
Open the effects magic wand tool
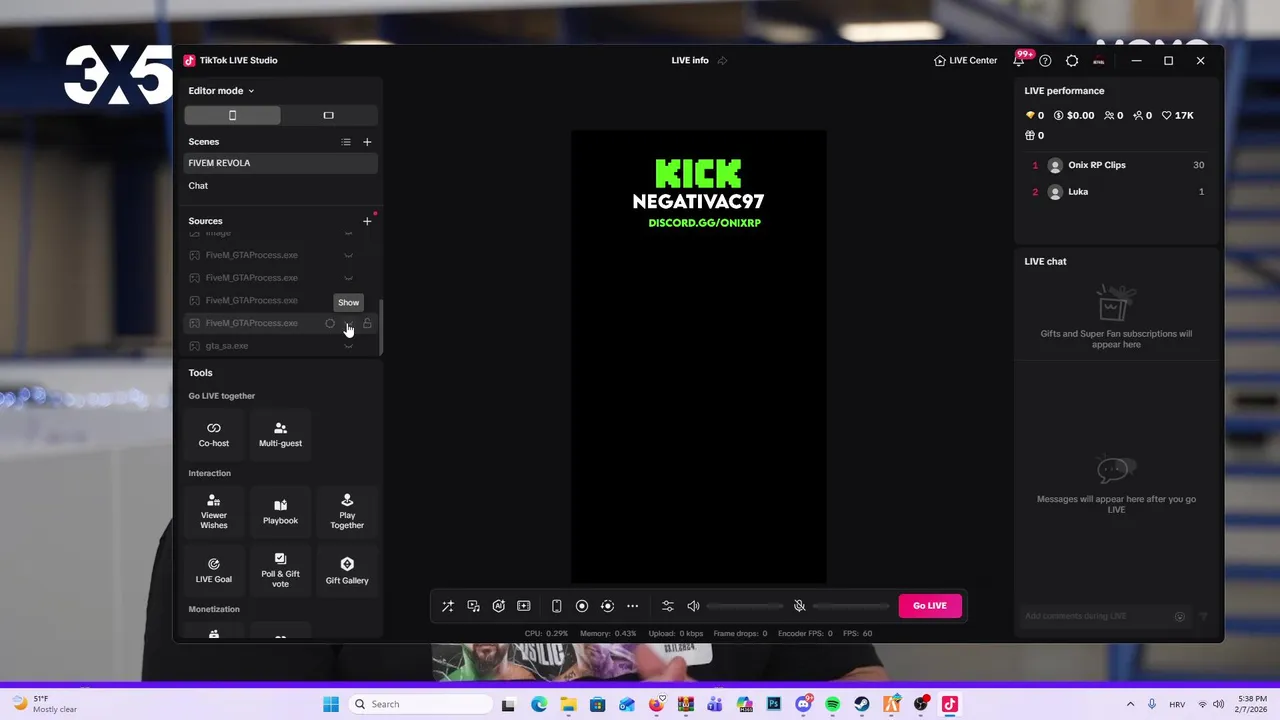448,606
